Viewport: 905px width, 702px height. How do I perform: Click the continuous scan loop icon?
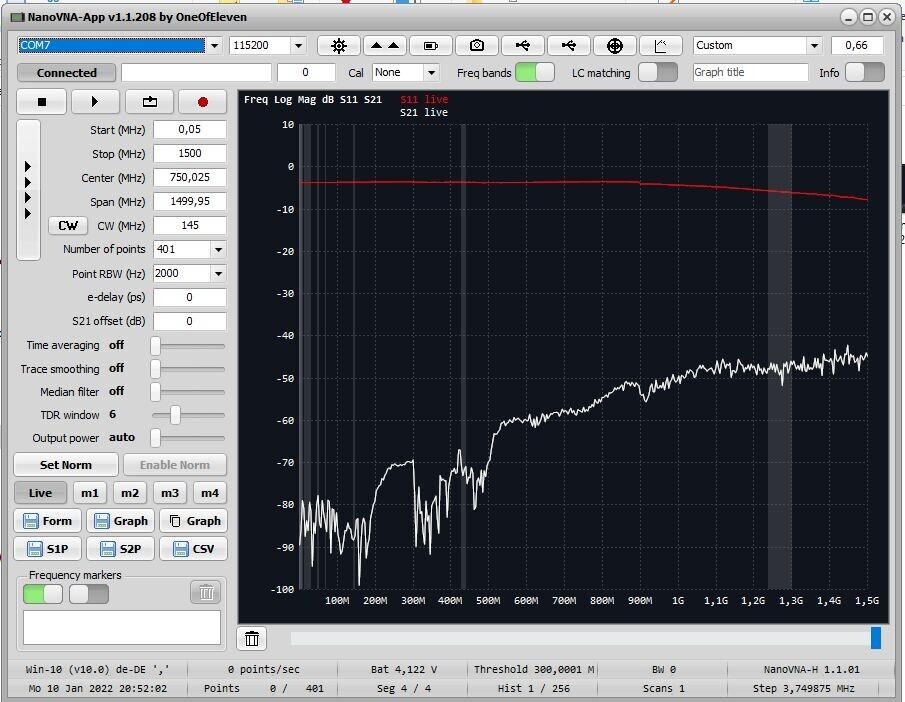[149, 102]
